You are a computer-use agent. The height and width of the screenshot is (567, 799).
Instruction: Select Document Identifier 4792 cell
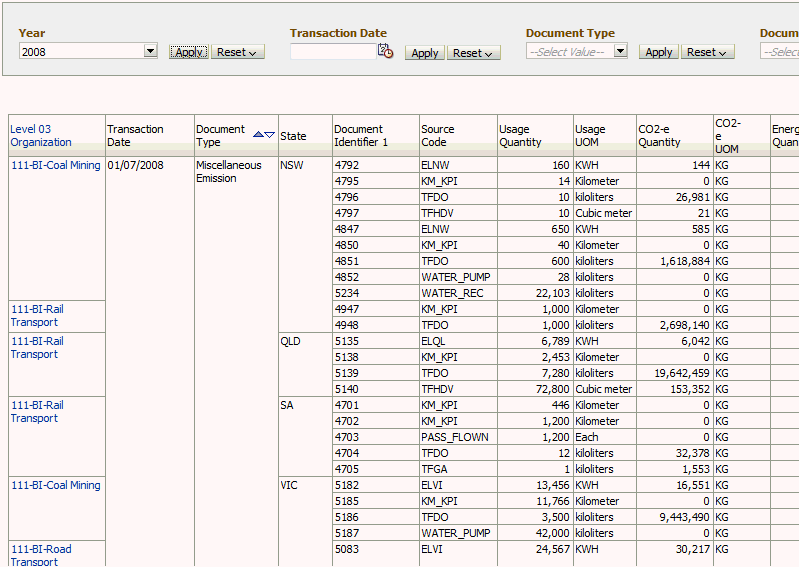coord(376,165)
